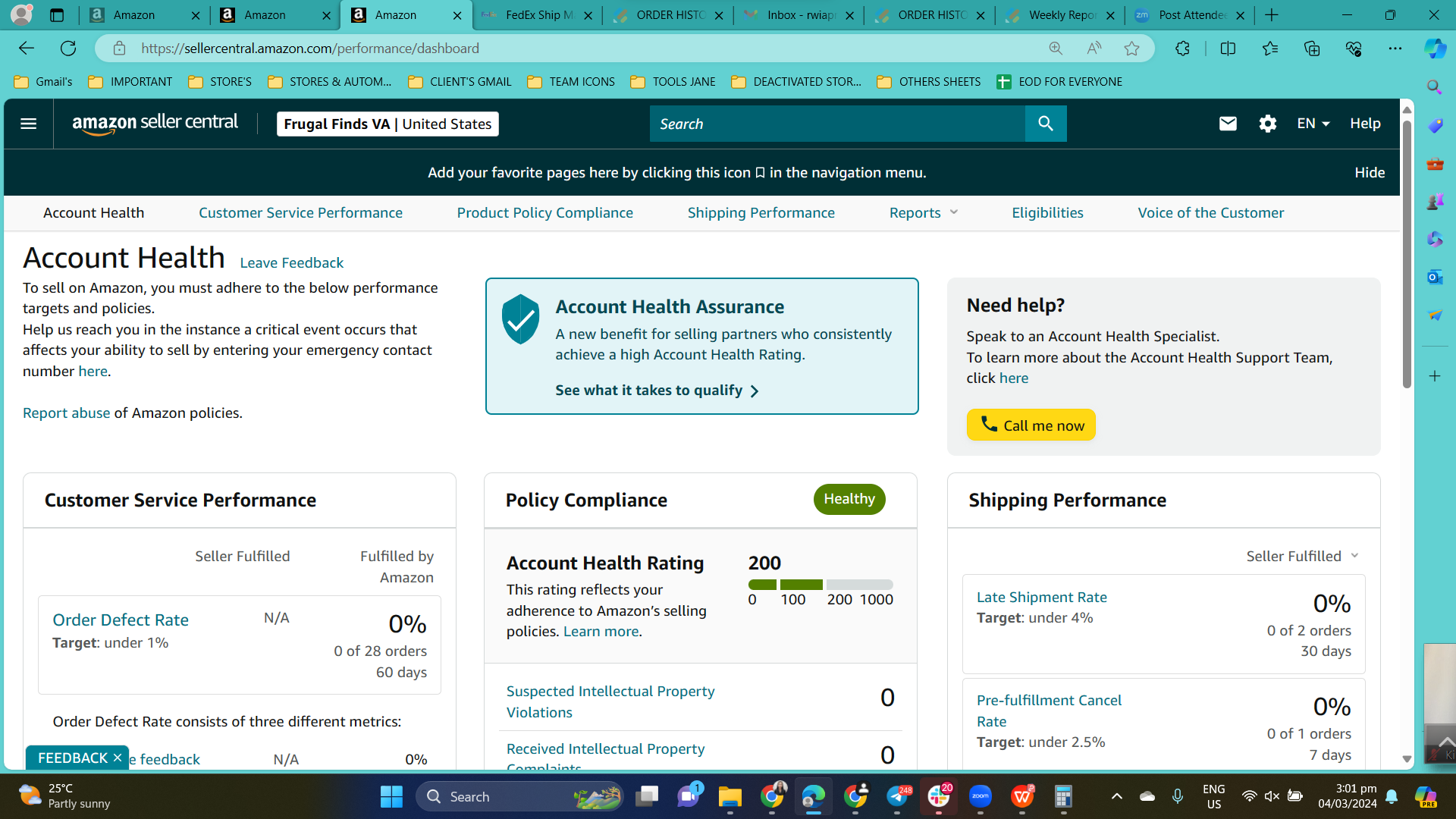Image resolution: width=1456 pixels, height=819 pixels.
Task: Click the search magnifier button in Seller Central
Action: tap(1046, 124)
